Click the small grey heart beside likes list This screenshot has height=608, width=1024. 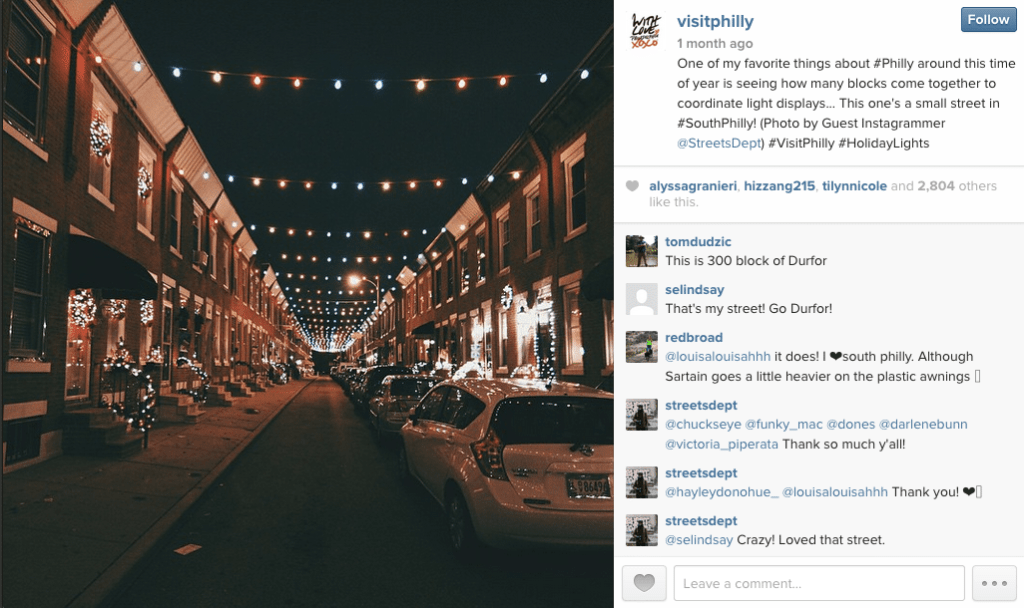click(x=632, y=186)
